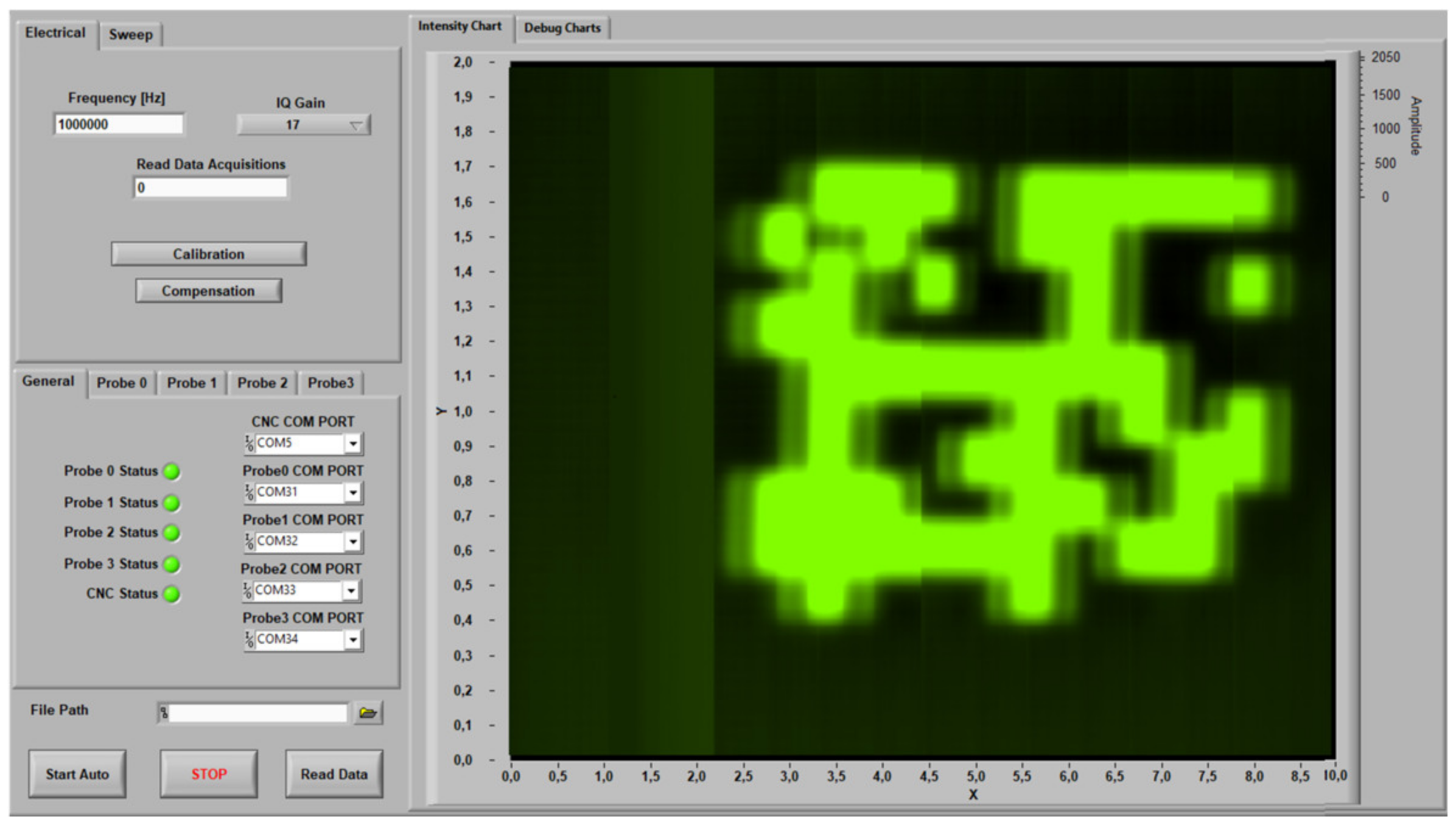Viewport: 1456px width, 825px height.
Task: Click the Frequency [Hz] input field
Action: click(x=119, y=125)
